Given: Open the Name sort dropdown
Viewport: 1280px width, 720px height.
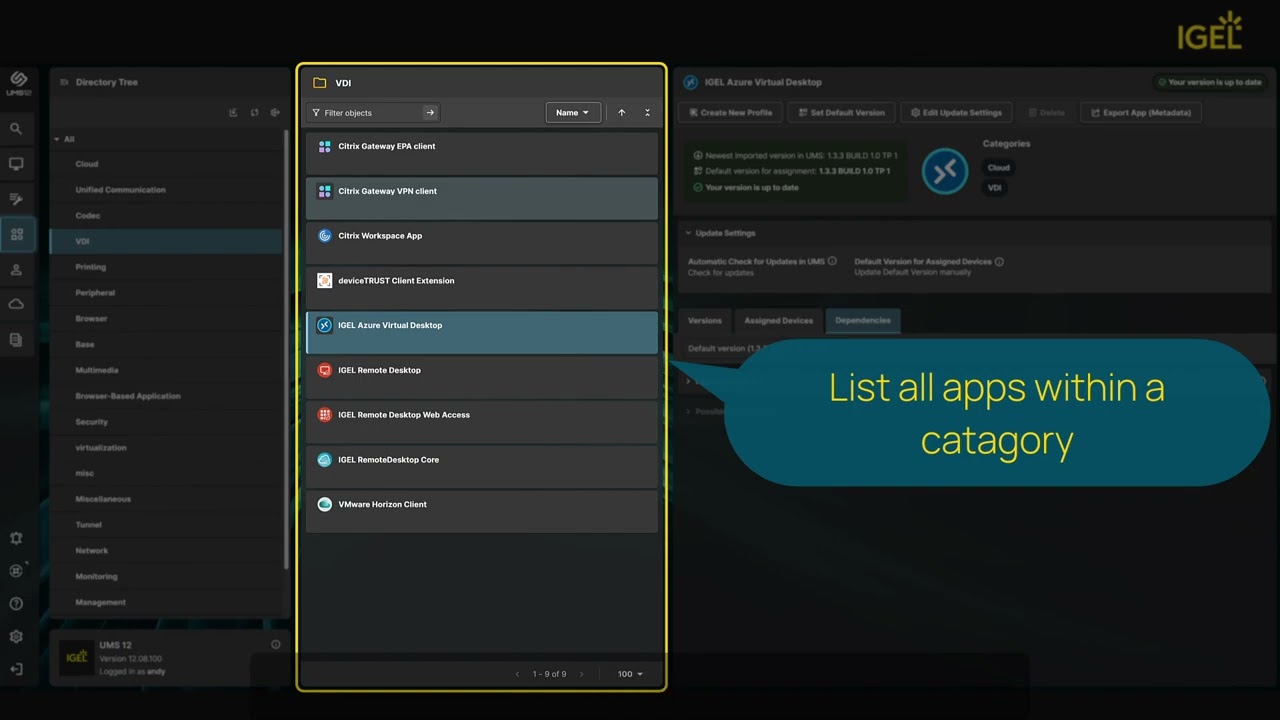Looking at the screenshot, I should (x=573, y=113).
